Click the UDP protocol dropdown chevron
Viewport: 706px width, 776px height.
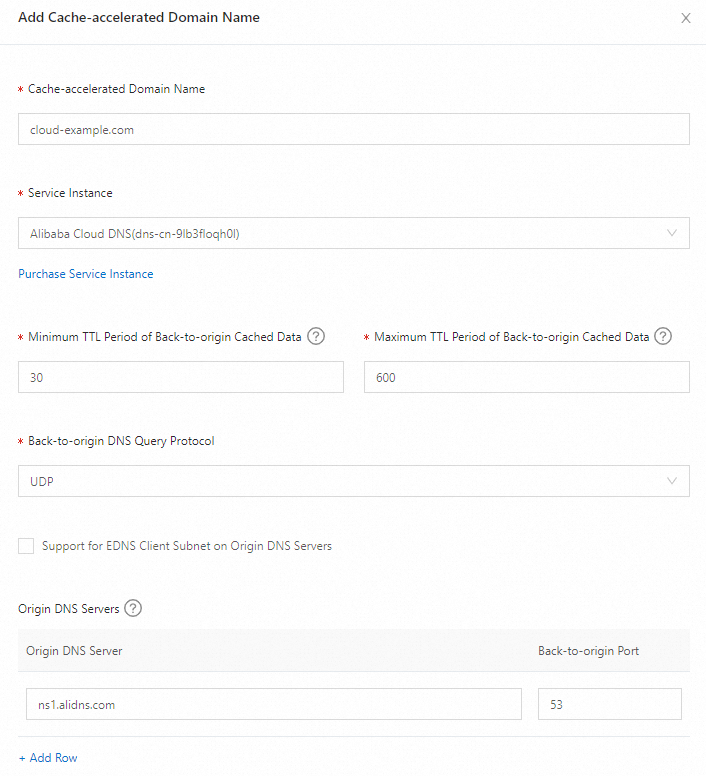coord(672,481)
